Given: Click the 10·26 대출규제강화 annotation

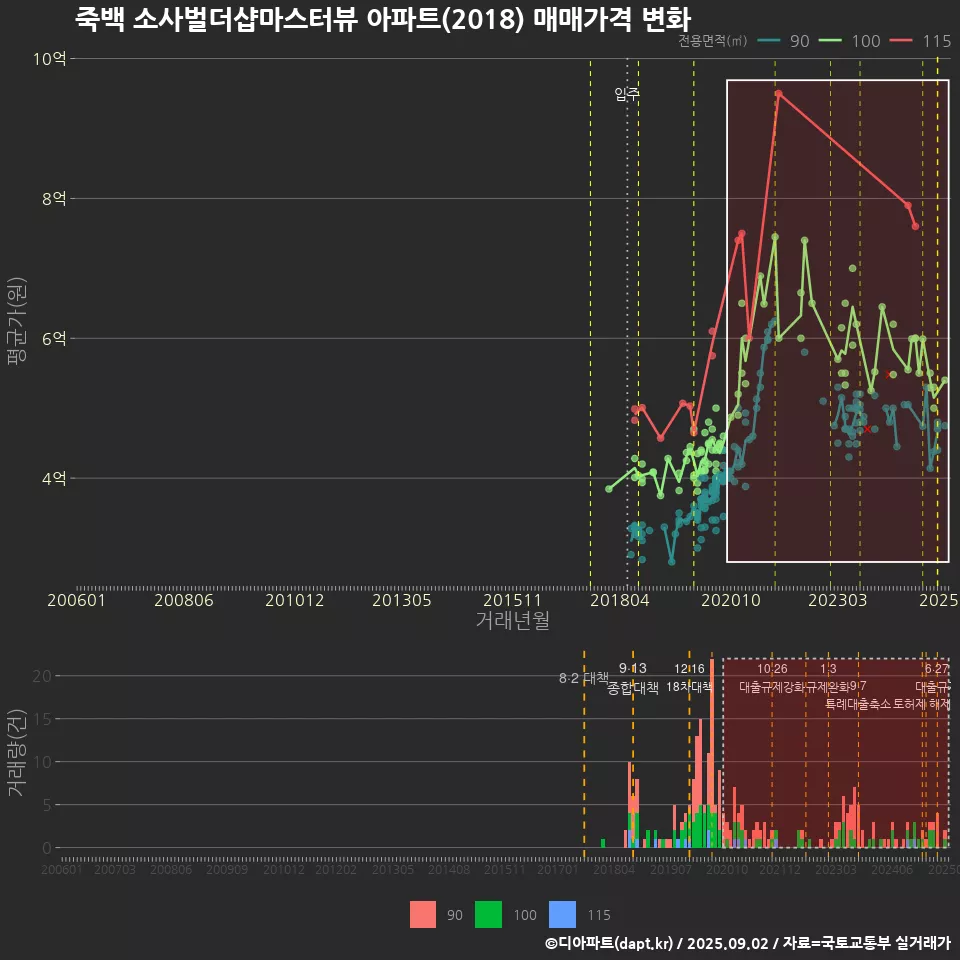Looking at the screenshot, I should (x=772, y=678).
